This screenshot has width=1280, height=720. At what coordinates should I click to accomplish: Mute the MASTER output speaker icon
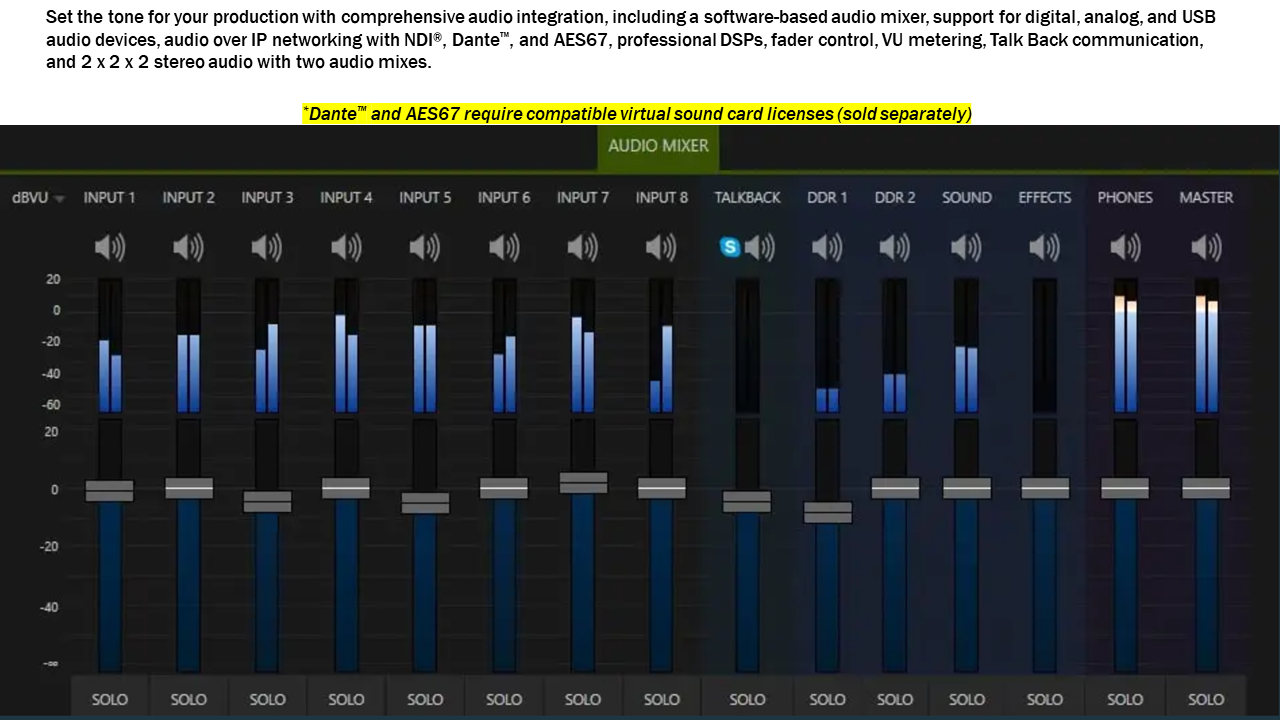pyautogui.click(x=1206, y=247)
